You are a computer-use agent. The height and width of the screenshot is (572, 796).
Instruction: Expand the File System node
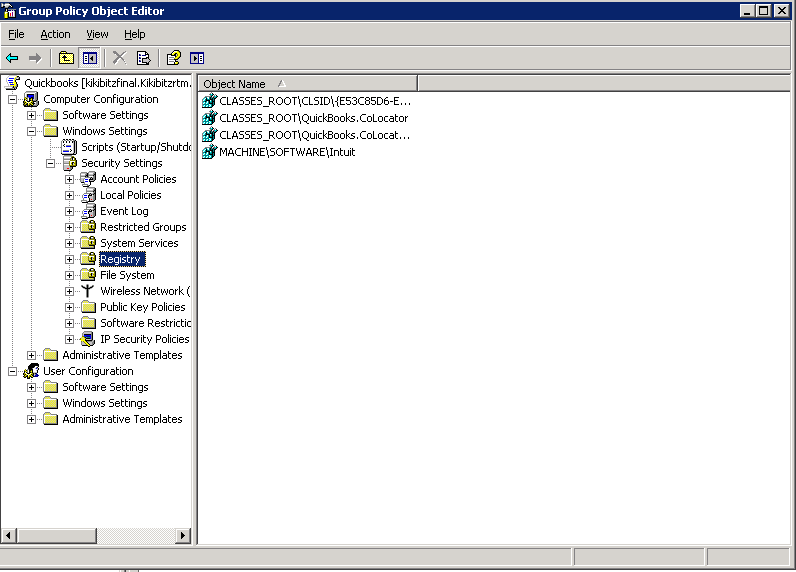pyautogui.click(x=70, y=275)
